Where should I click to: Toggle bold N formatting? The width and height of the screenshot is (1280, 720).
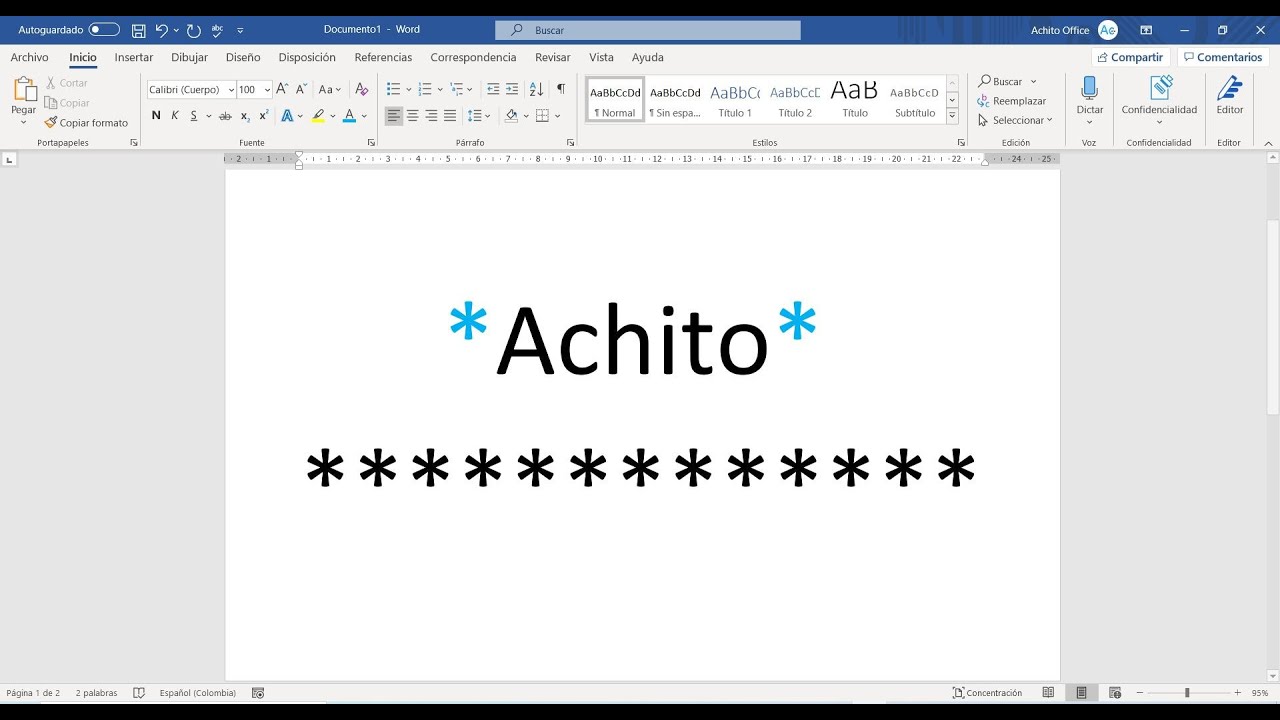pyautogui.click(x=156, y=116)
